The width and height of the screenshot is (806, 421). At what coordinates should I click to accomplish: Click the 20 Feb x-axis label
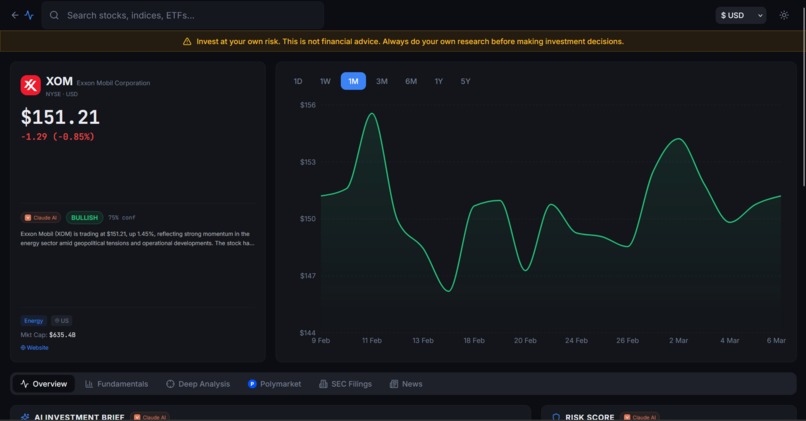point(525,340)
